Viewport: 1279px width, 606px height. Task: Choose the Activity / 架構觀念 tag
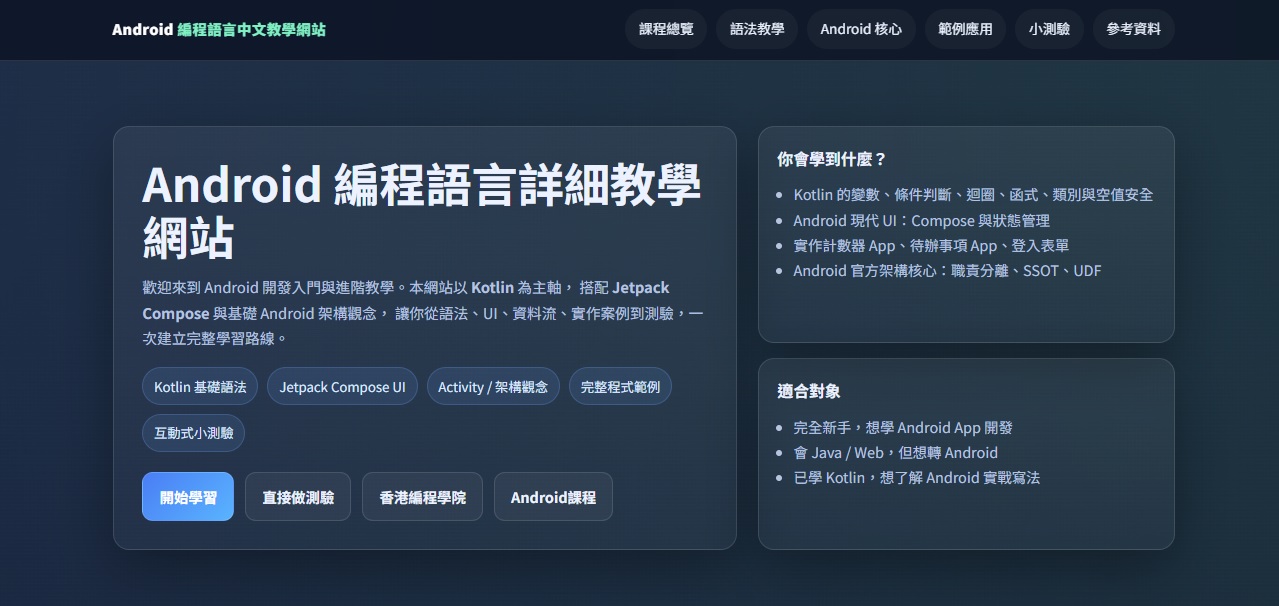[493, 386]
